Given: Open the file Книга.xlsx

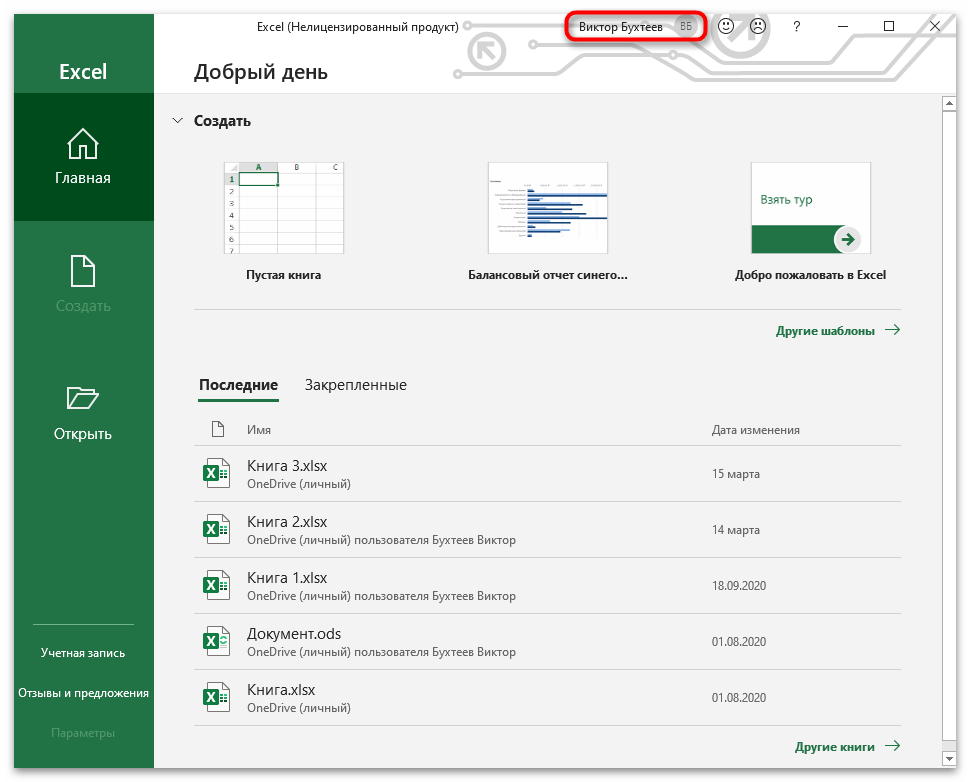Looking at the screenshot, I should point(547,698).
